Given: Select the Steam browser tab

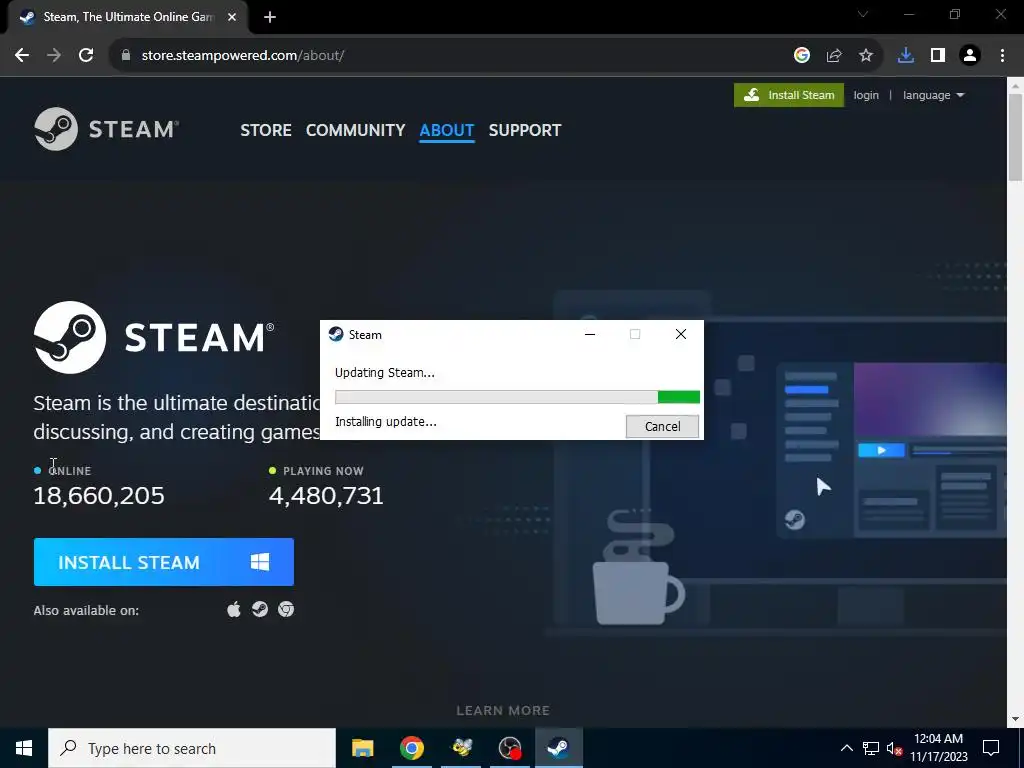Looking at the screenshot, I should (x=127, y=17).
